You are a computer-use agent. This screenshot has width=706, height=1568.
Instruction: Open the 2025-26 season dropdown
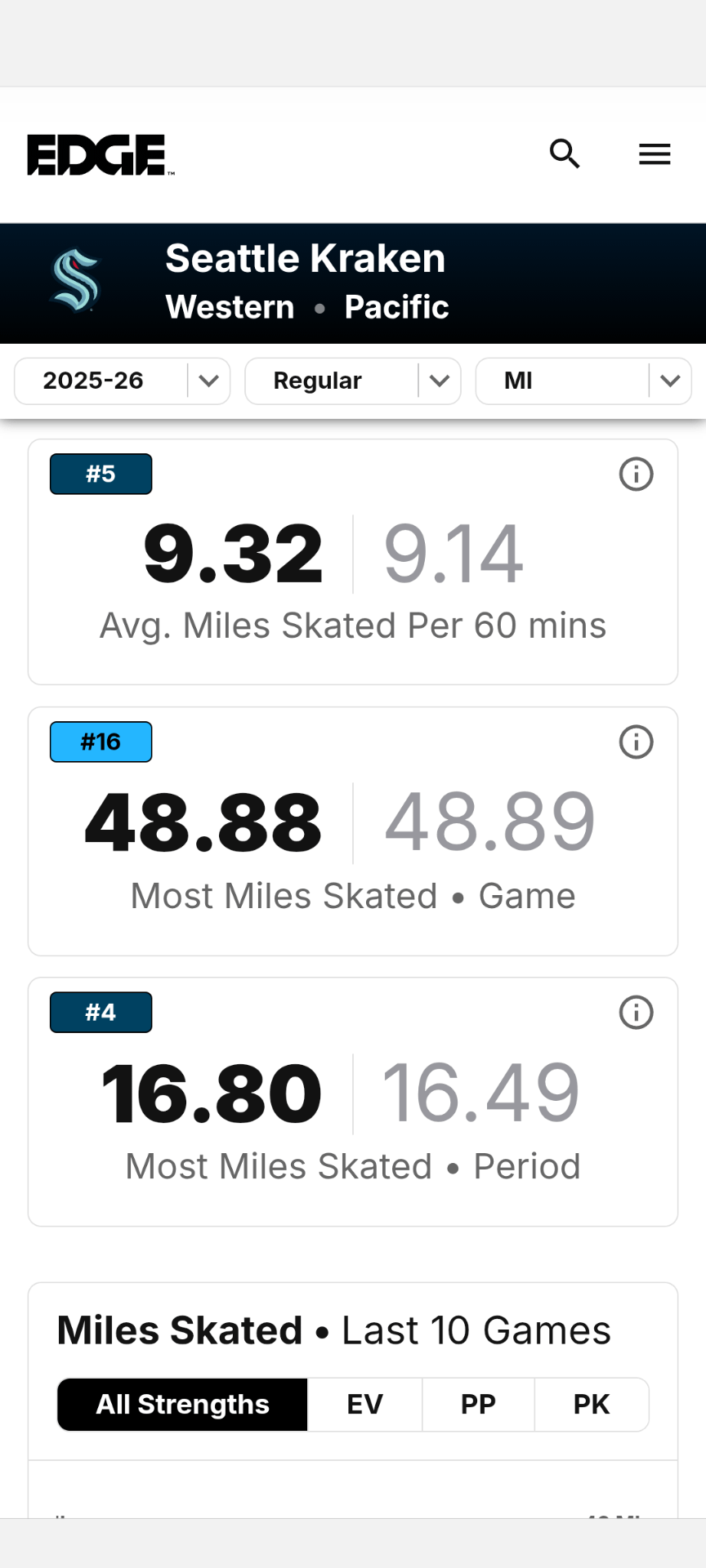(x=123, y=381)
